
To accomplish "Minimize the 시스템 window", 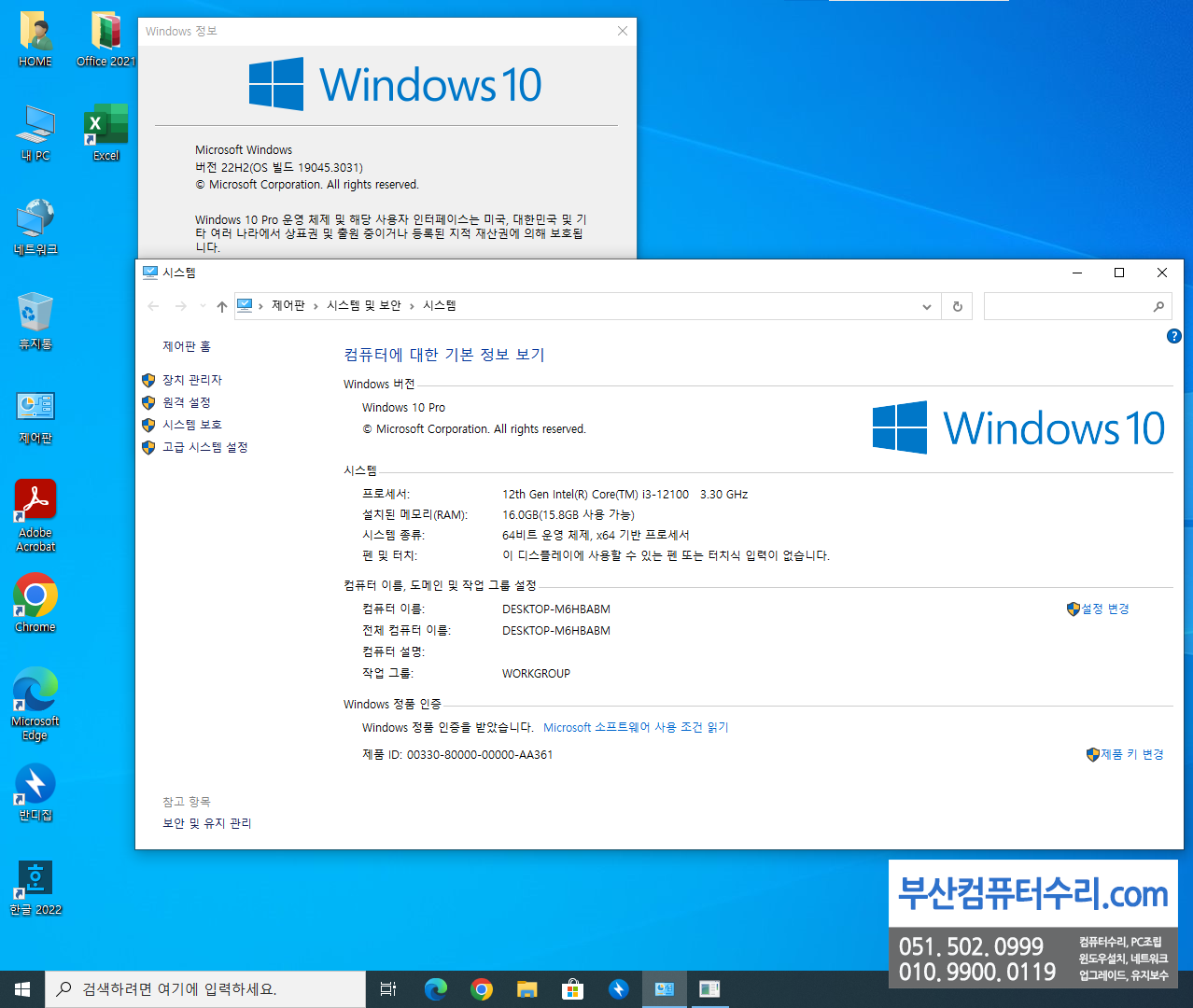I will [x=1076, y=273].
